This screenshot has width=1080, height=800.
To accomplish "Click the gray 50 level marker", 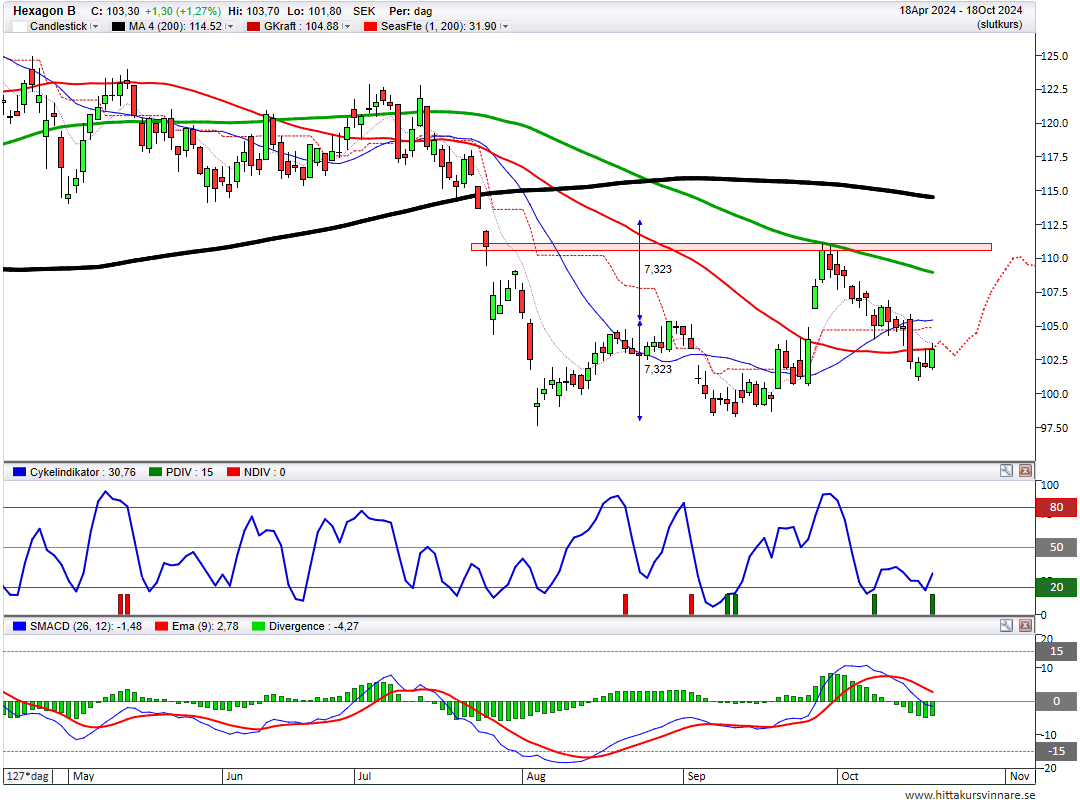I will [1056, 547].
